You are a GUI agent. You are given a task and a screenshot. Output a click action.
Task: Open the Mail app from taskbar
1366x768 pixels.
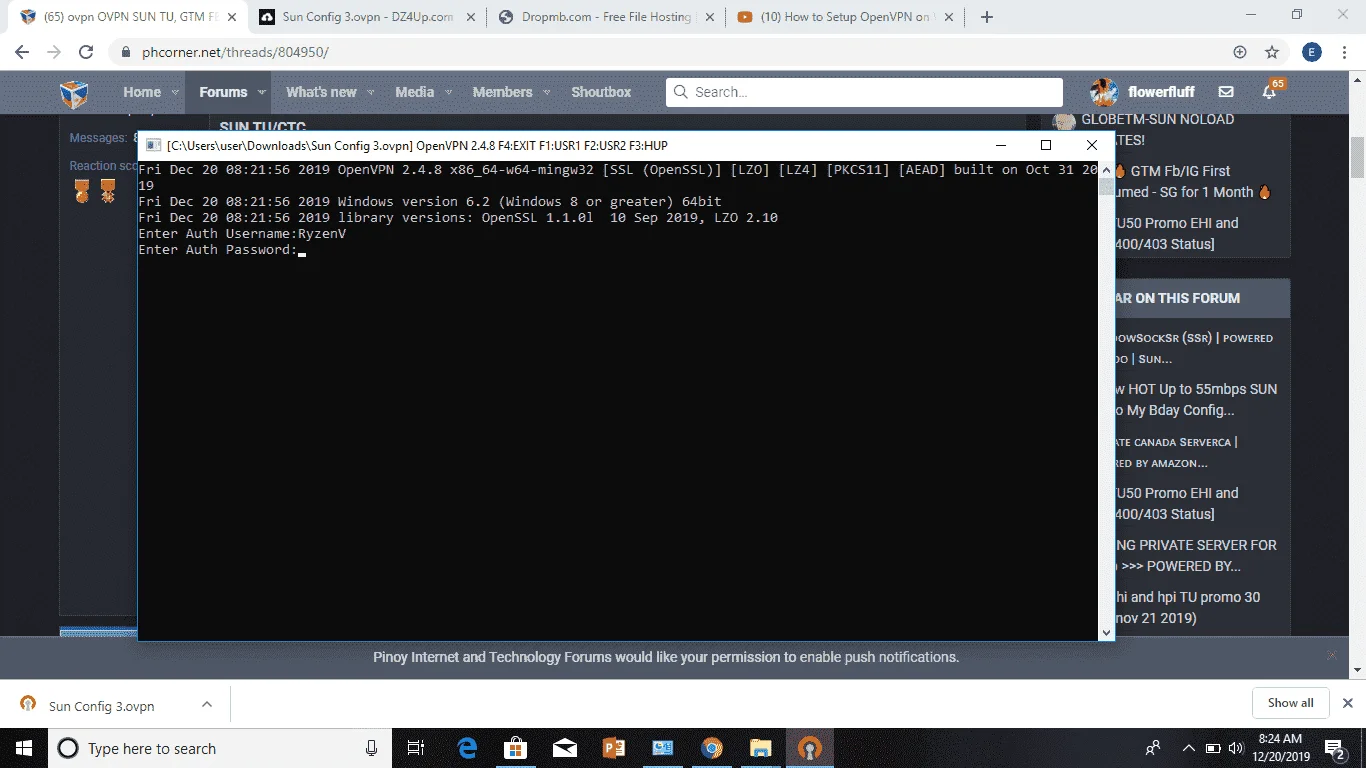(565, 748)
